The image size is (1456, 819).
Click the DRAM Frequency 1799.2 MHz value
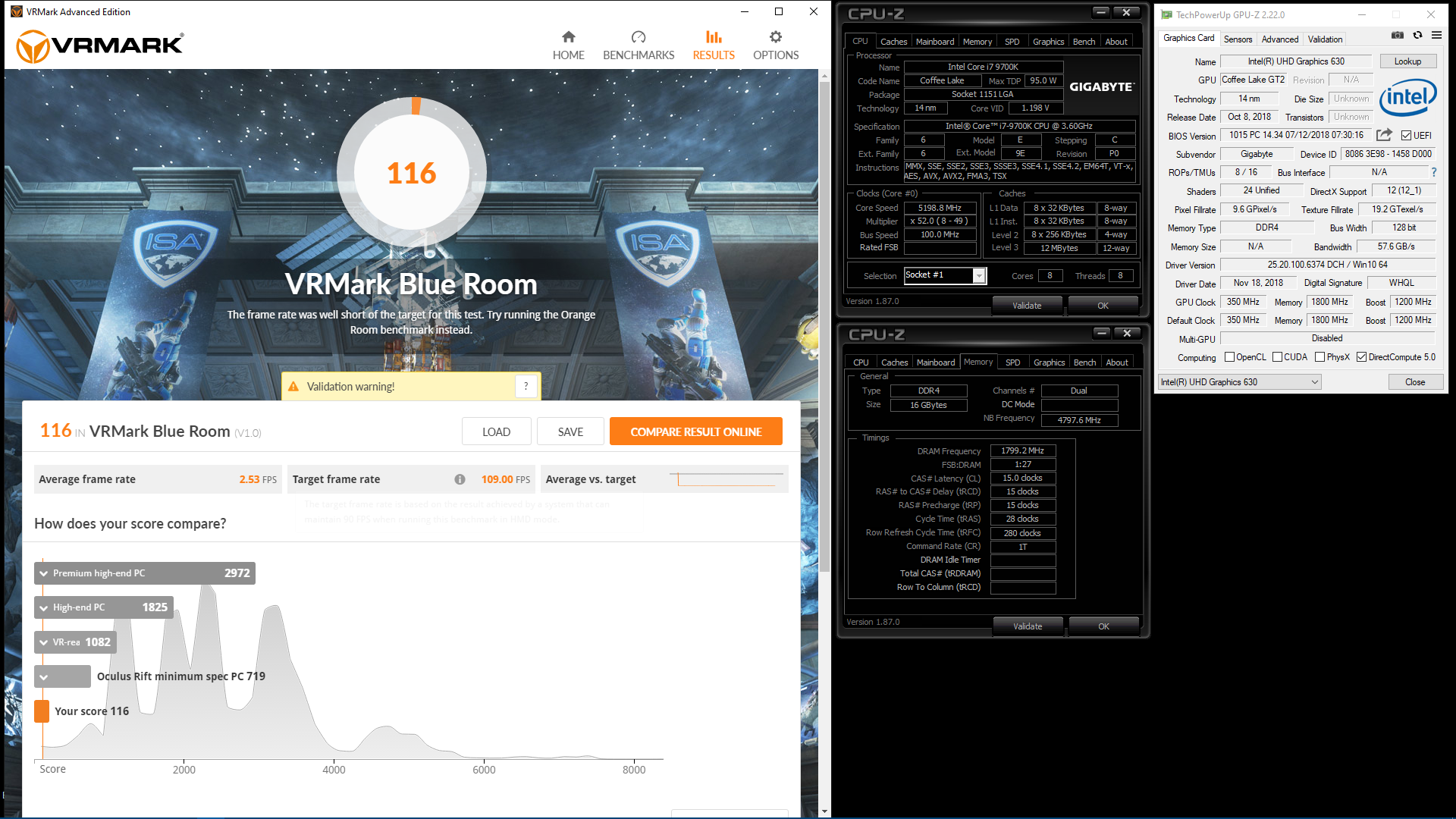click(1022, 450)
